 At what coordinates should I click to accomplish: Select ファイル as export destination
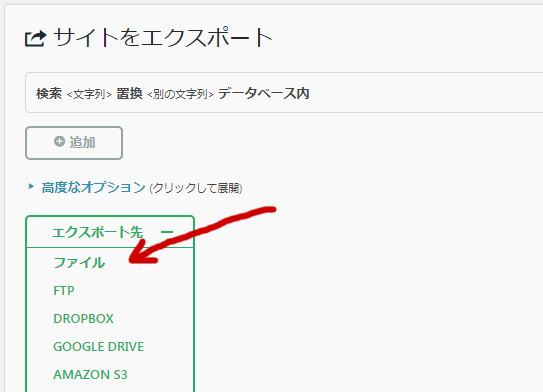click(x=79, y=262)
